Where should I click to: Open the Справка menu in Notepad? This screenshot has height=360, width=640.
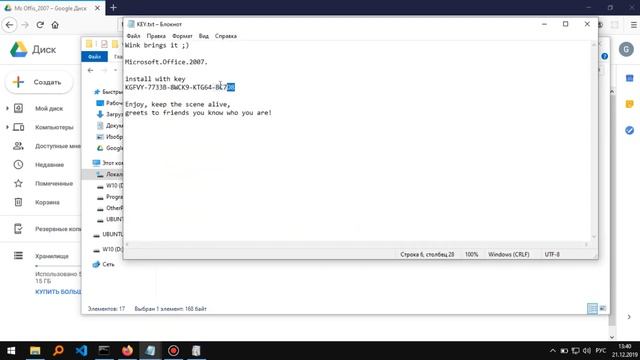pos(226,36)
